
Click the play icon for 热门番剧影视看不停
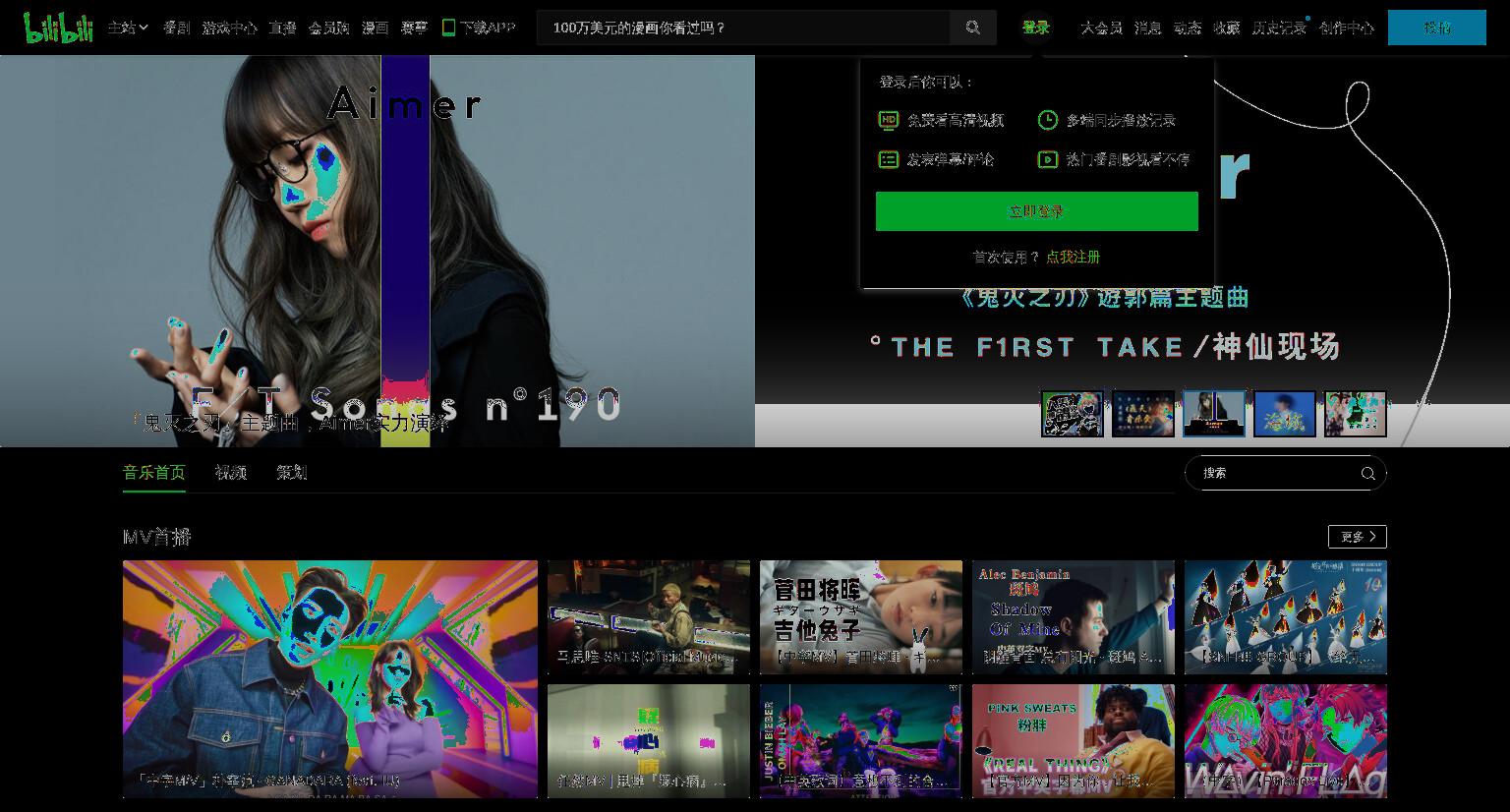[x=1048, y=159]
